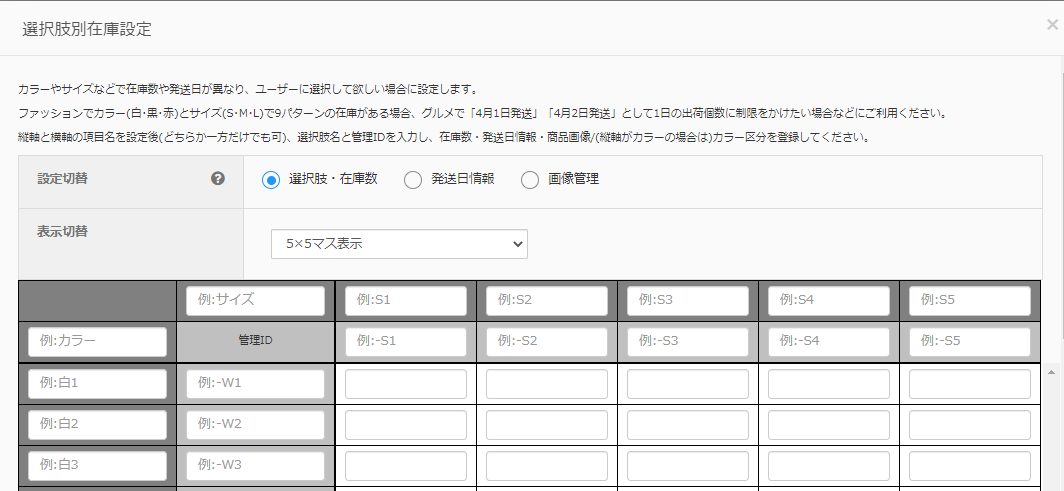The image size is (1064, 491).
Task: Click the 例:サイズ axis name field
Action: [x=255, y=301]
